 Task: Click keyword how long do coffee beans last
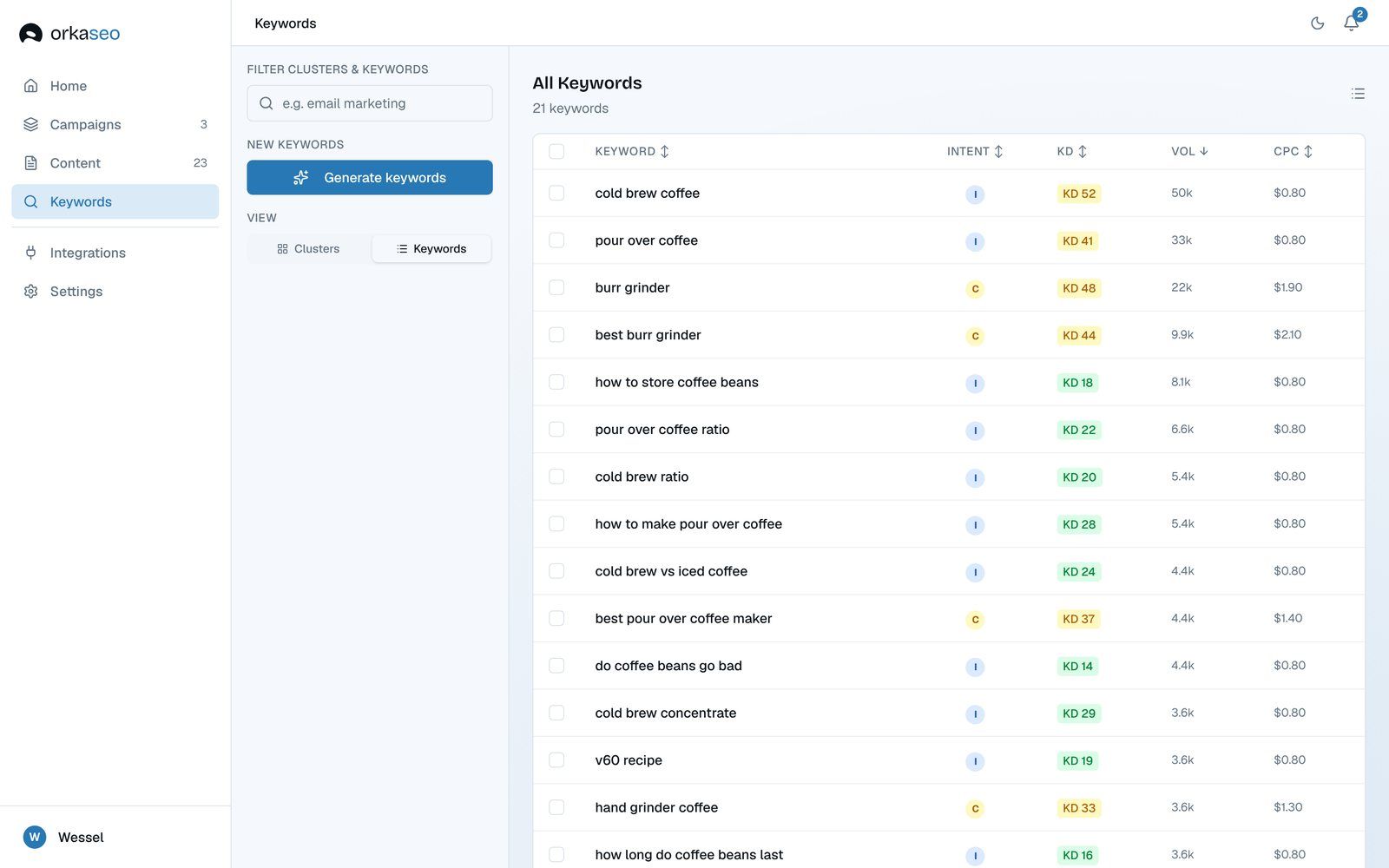[688, 855]
